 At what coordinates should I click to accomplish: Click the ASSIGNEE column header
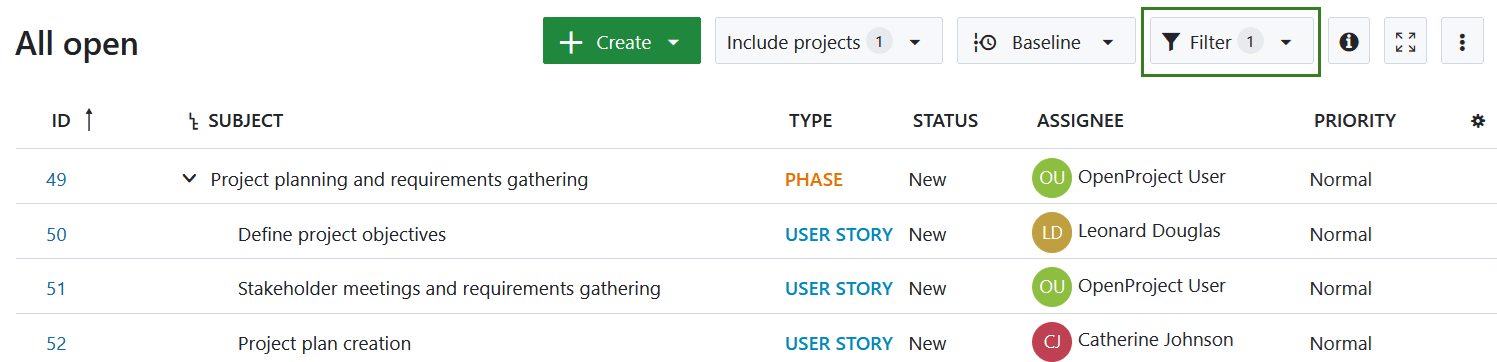click(1080, 120)
